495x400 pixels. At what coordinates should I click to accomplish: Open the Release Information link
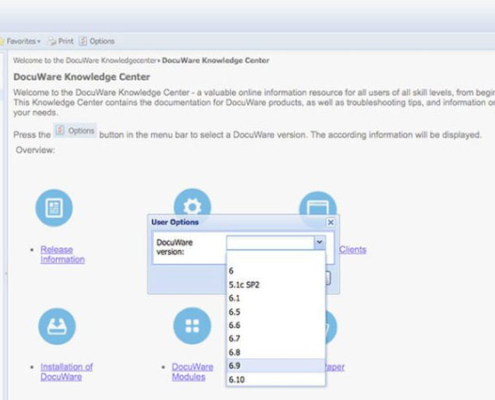pyautogui.click(x=62, y=254)
